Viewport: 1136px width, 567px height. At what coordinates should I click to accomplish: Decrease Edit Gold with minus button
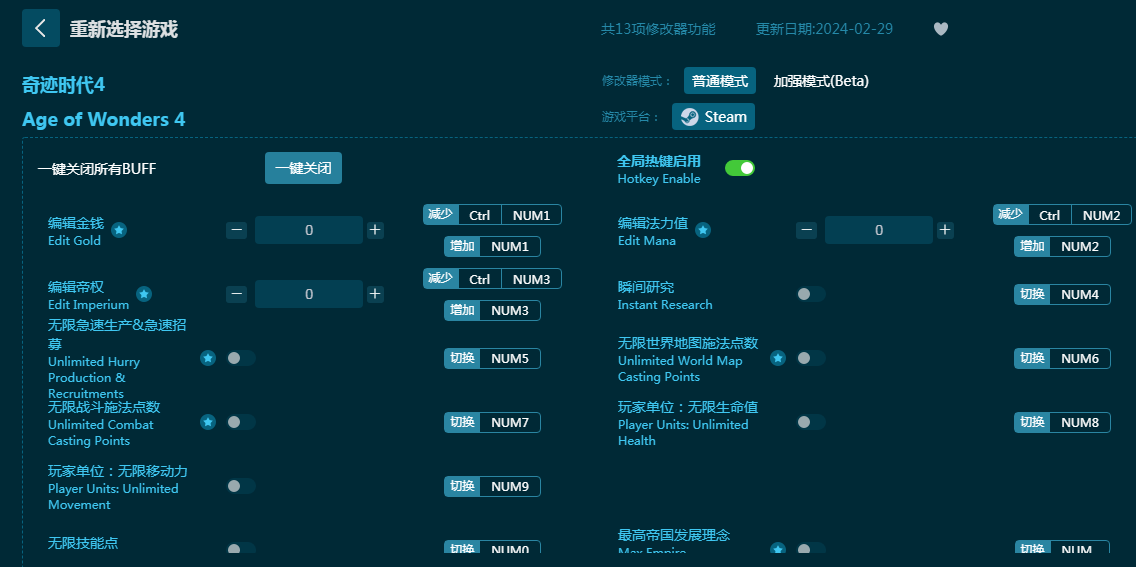(236, 230)
